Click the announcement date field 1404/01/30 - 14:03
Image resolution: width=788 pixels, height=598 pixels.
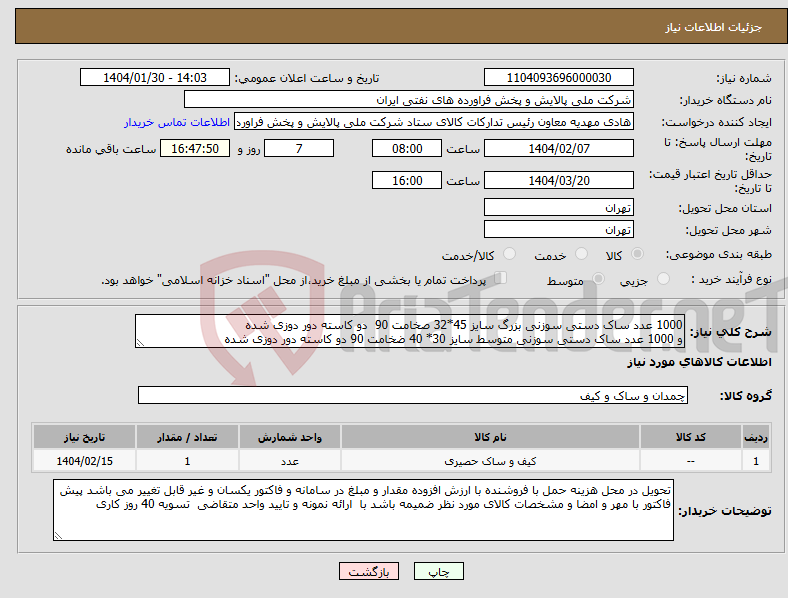click(155, 77)
